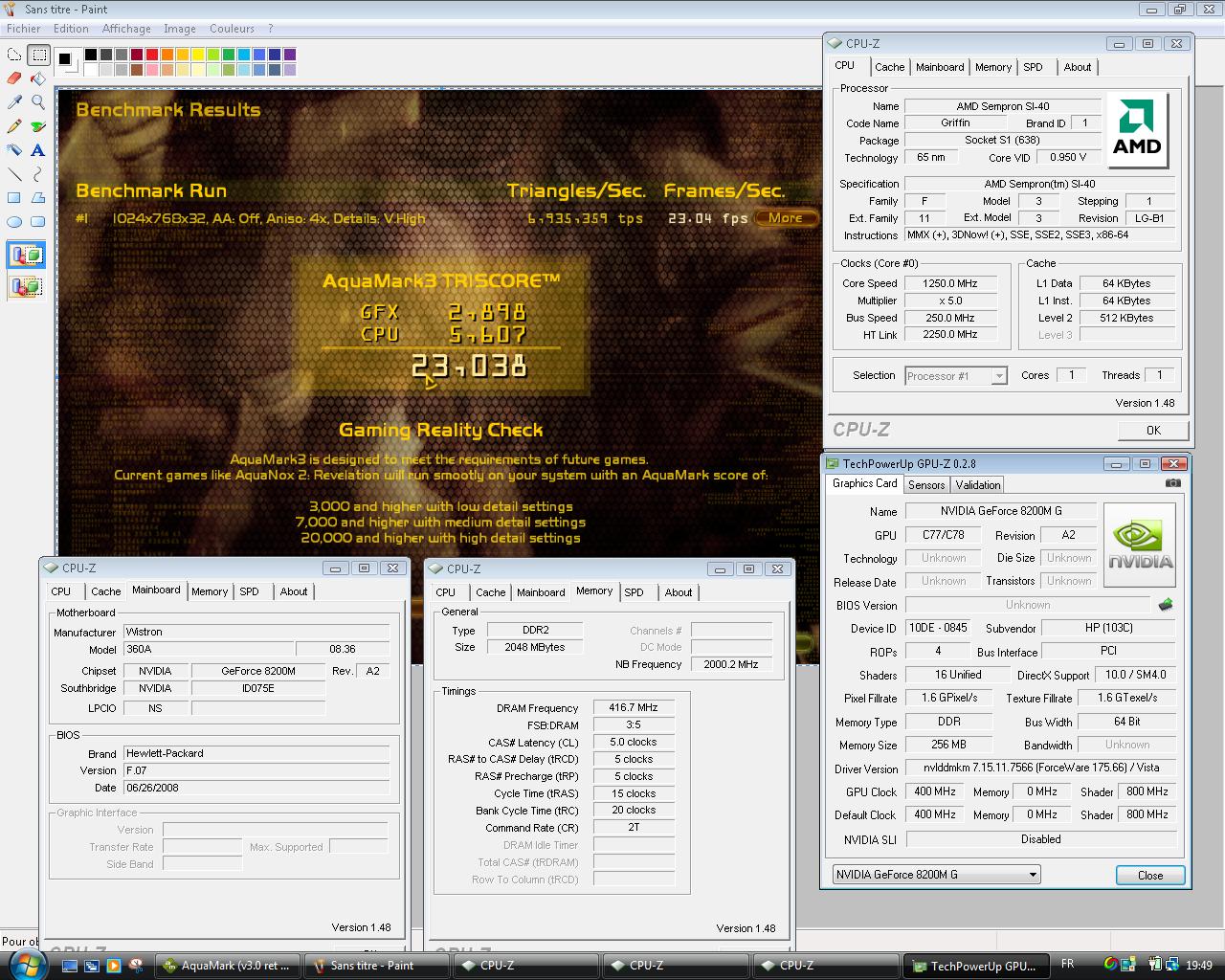This screenshot has width=1225, height=980.
Task: Select the Magnifier tool in Paint
Action: [38, 102]
